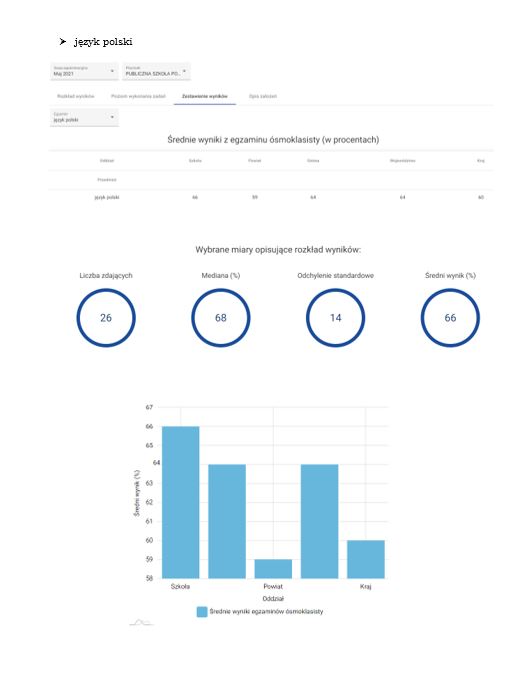
Task: Click the Kraj bar at value 60
Action: tap(366, 559)
